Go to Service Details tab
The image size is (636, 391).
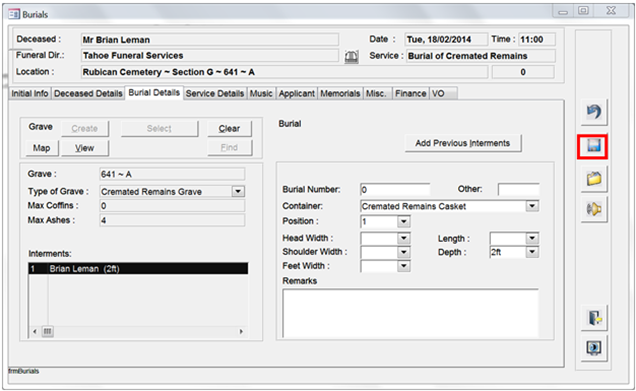[x=215, y=93]
